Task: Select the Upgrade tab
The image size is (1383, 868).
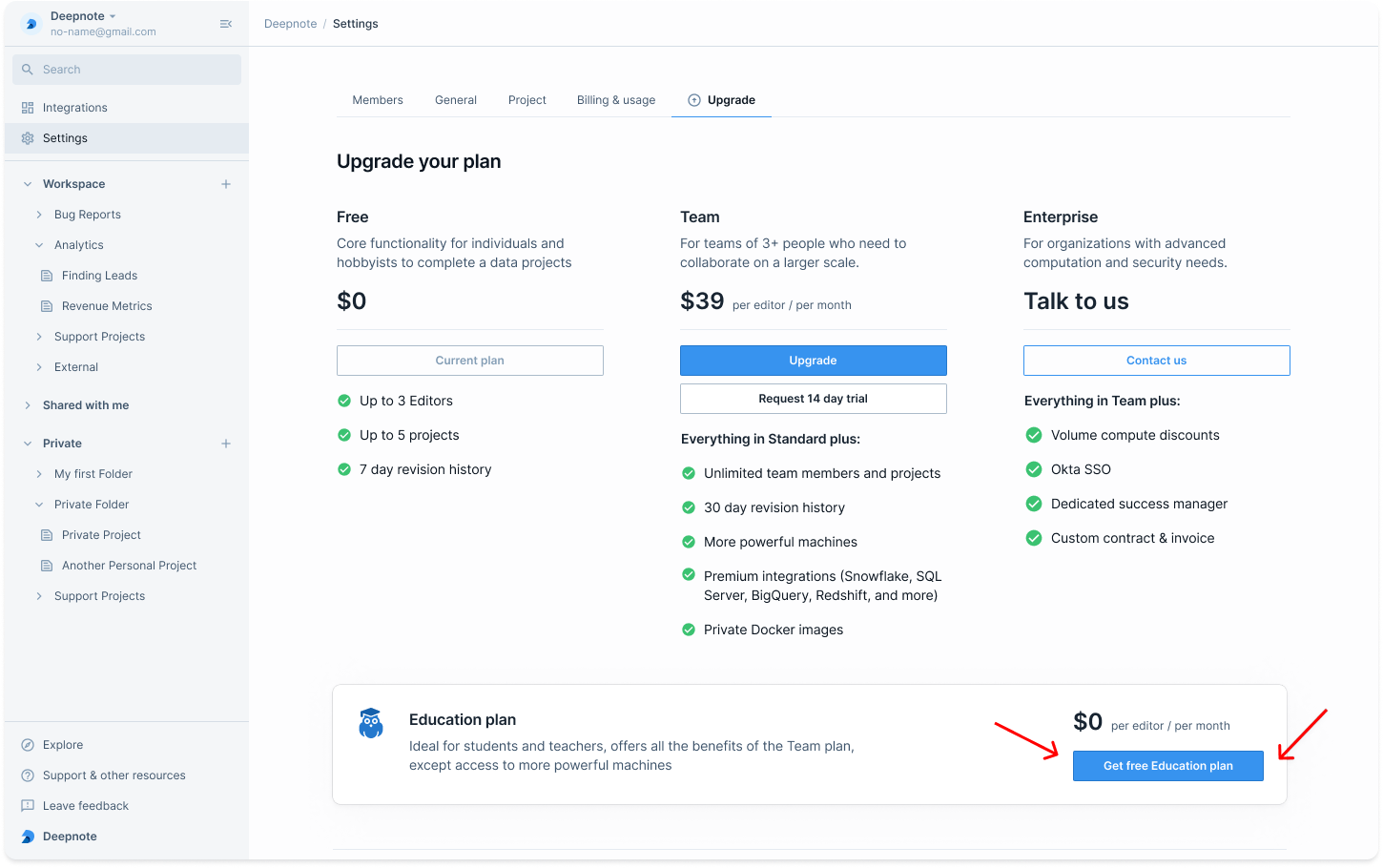Action: 721,100
